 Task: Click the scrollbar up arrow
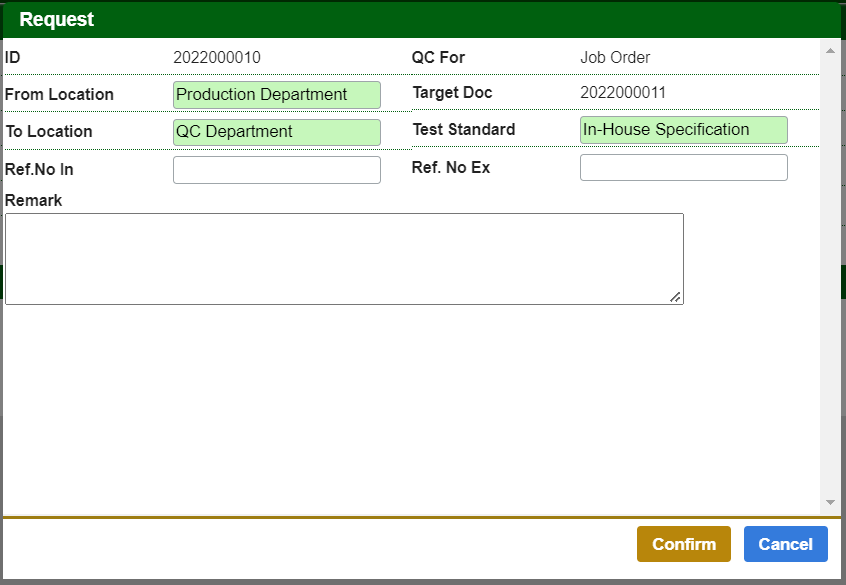[x=831, y=49]
